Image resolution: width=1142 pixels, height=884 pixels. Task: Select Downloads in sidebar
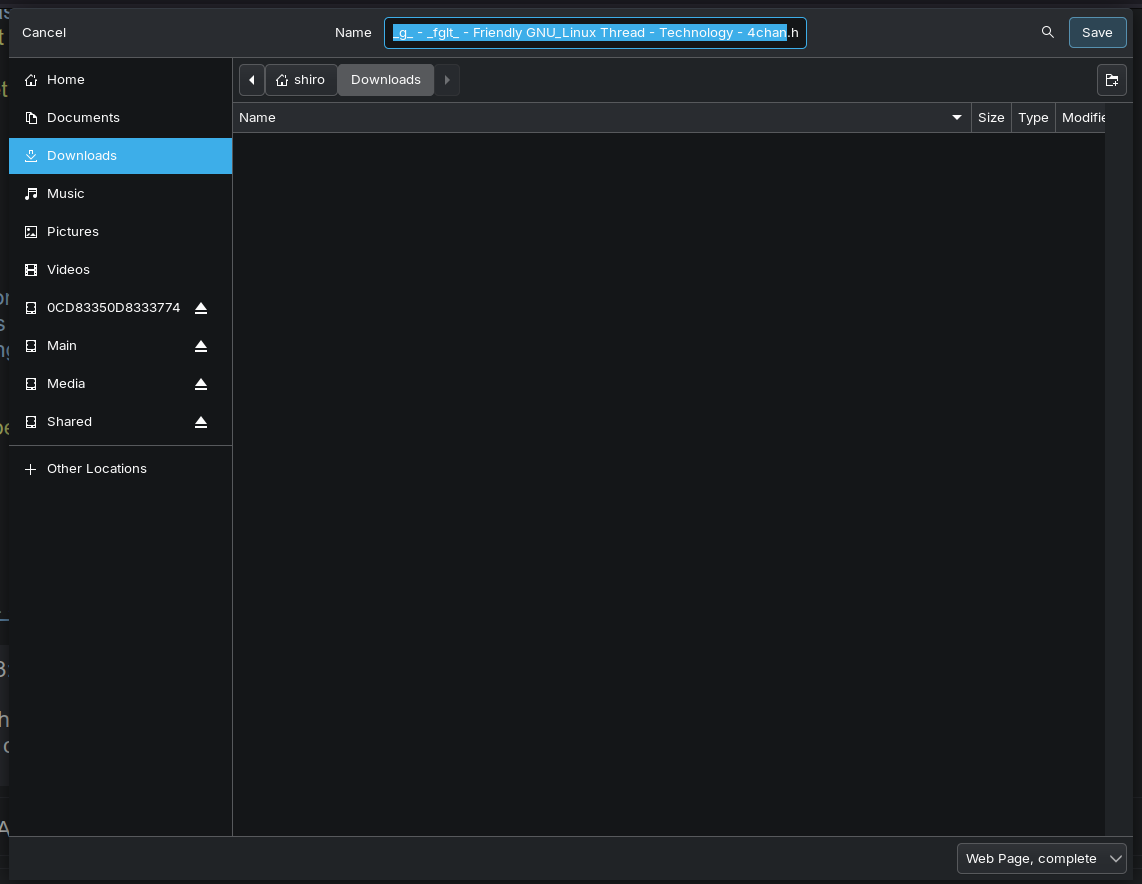[120, 156]
